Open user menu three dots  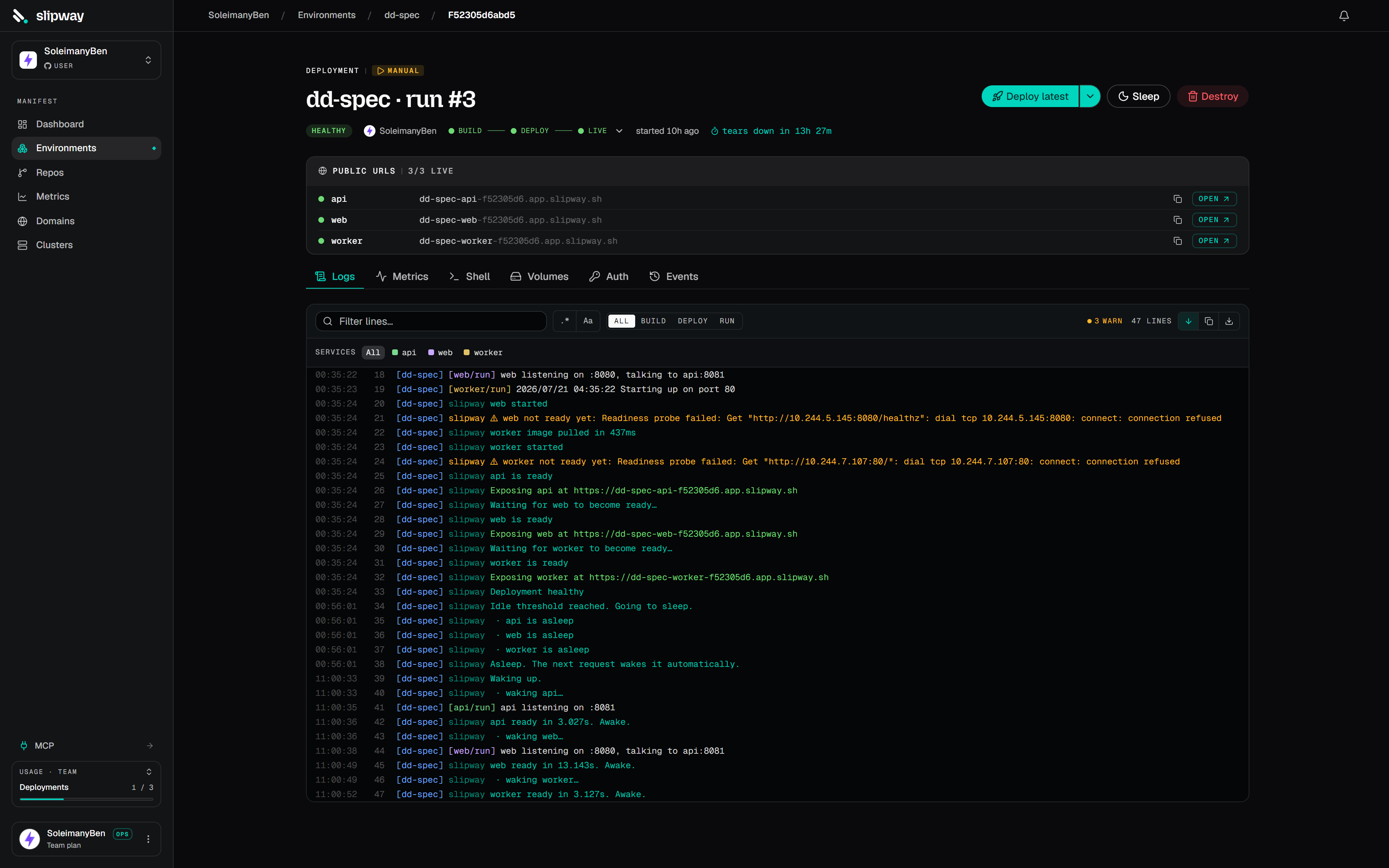pyautogui.click(x=148, y=839)
